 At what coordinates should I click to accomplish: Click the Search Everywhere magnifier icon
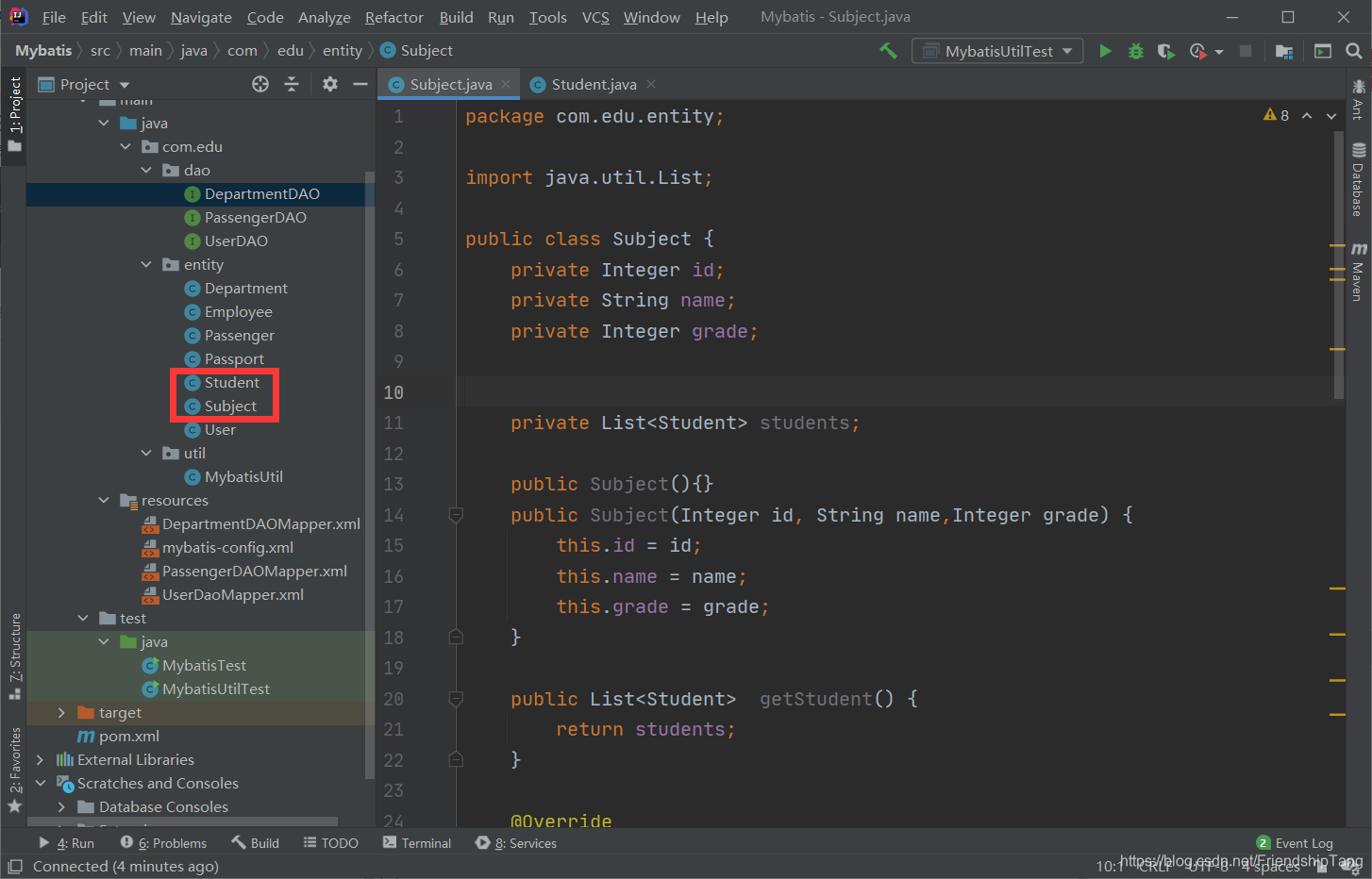[x=1354, y=51]
